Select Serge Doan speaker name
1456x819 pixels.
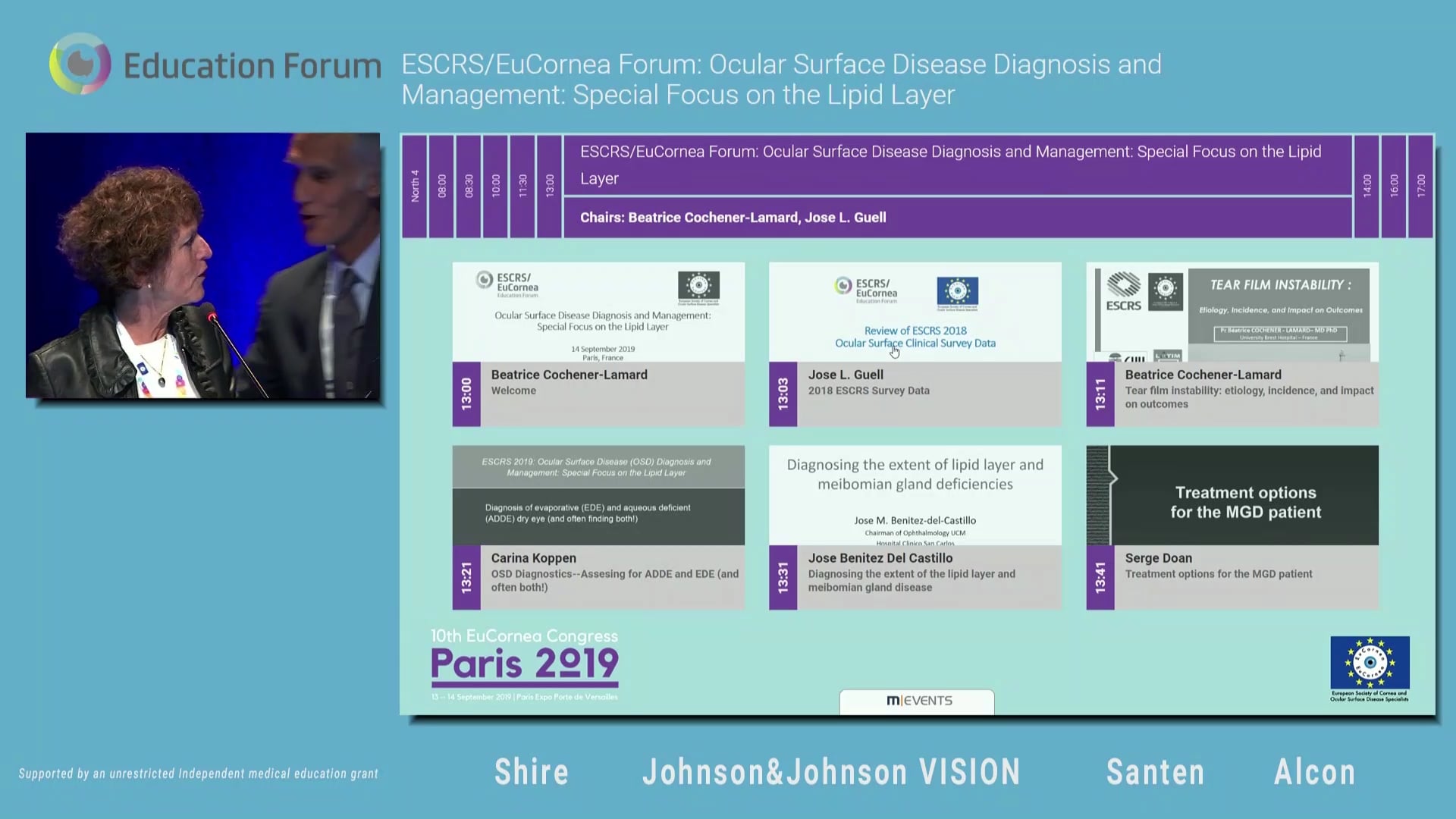click(x=1158, y=558)
